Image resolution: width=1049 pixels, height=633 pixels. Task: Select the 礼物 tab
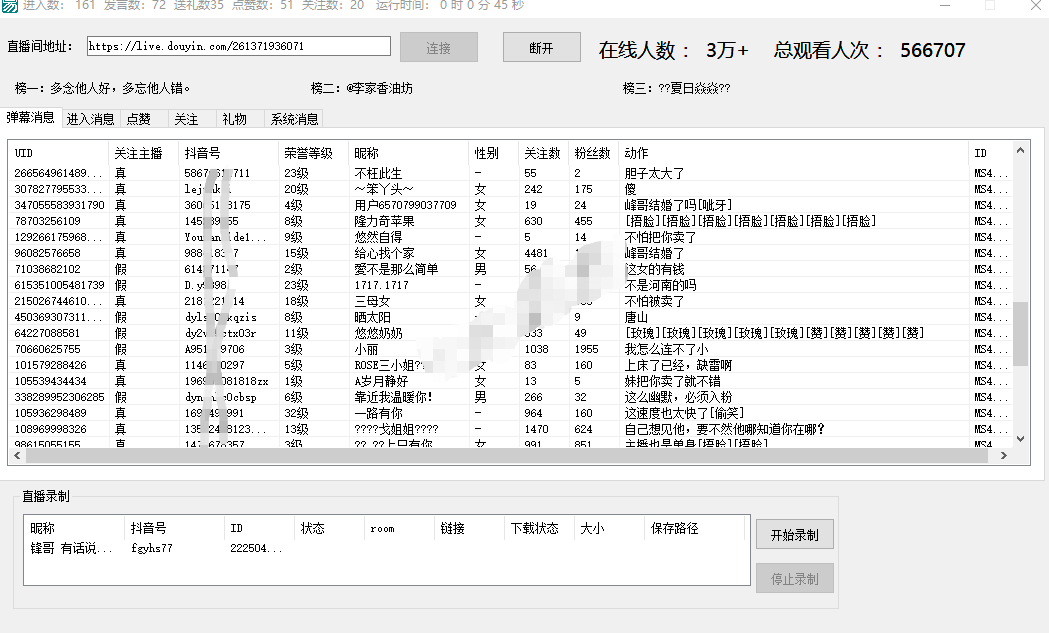click(234, 119)
